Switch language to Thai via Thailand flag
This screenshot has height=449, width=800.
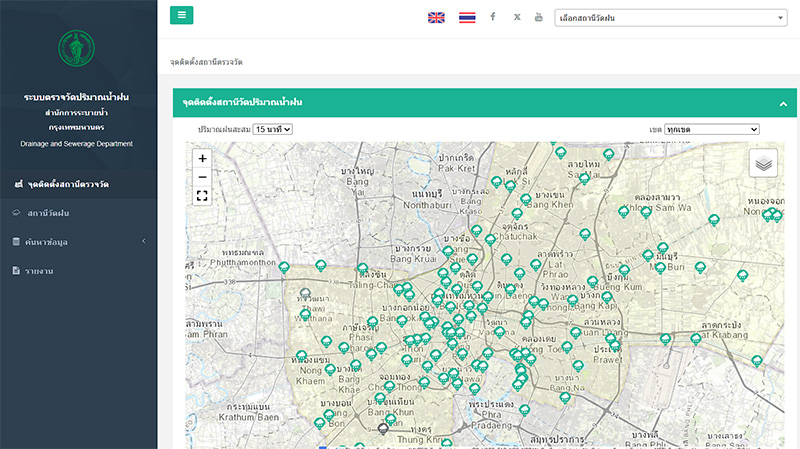(x=467, y=18)
